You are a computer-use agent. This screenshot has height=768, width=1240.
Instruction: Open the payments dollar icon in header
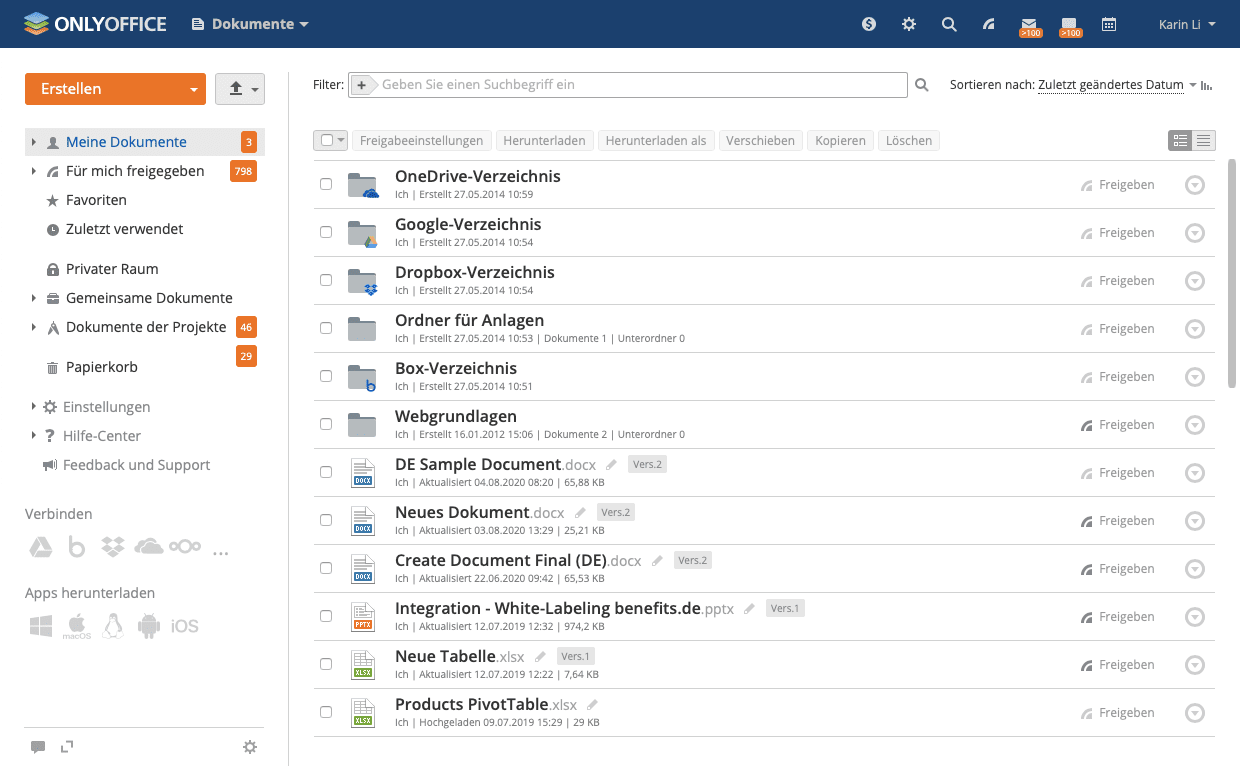(x=869, y=24)
